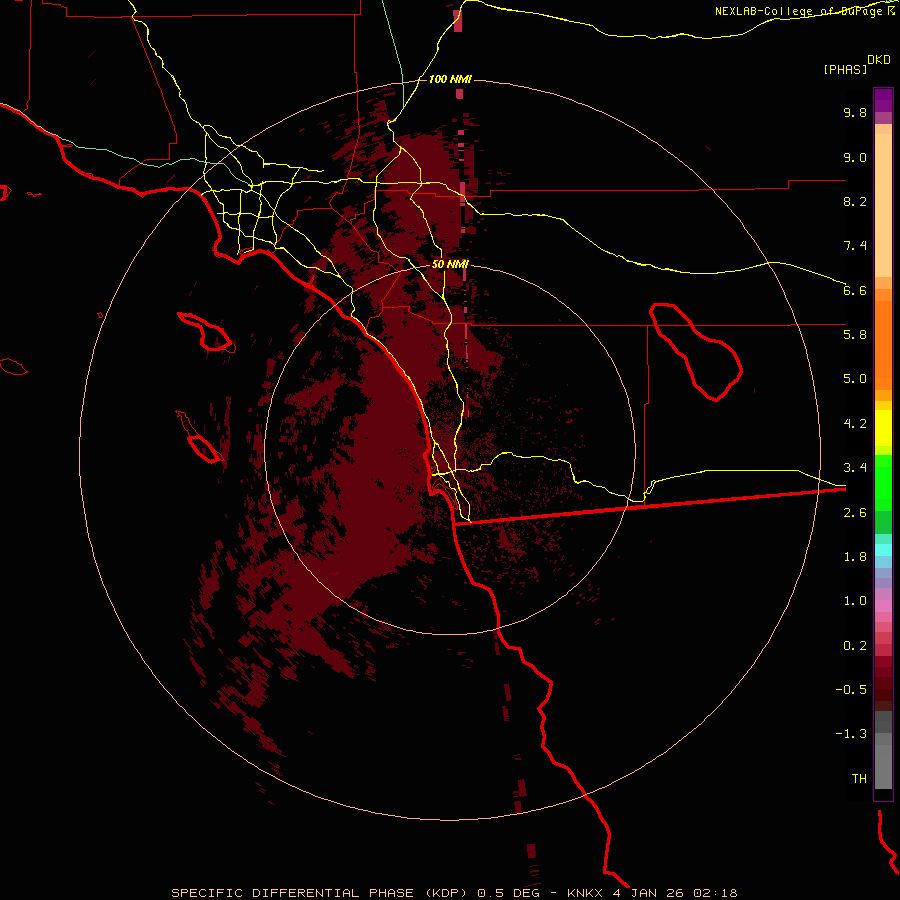Click the DKD units label above scale
Image resolution: width=900 pixels, height=900 pixels.
(879, 60)
